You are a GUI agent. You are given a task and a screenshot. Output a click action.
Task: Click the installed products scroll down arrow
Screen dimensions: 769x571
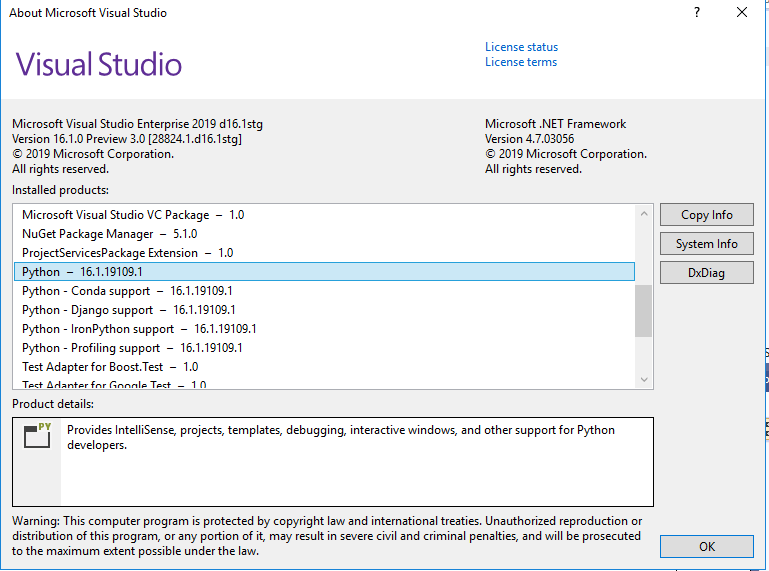coord(644,380)
